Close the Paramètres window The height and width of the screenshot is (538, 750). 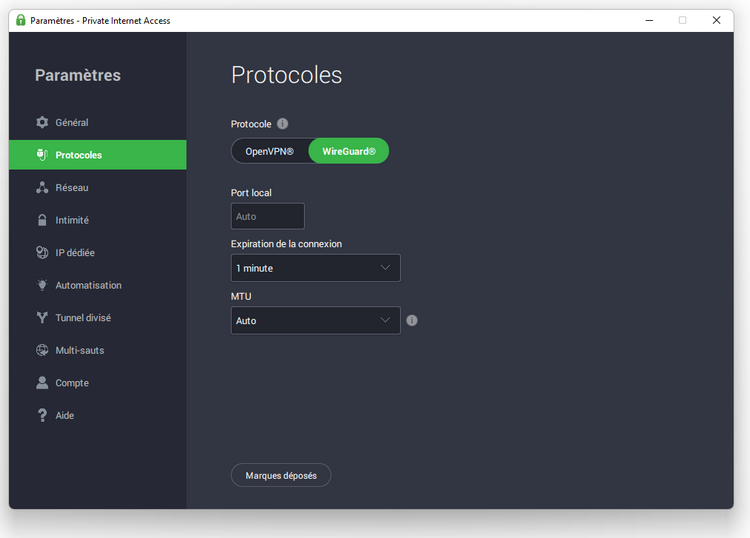click(x=716, y=20)
